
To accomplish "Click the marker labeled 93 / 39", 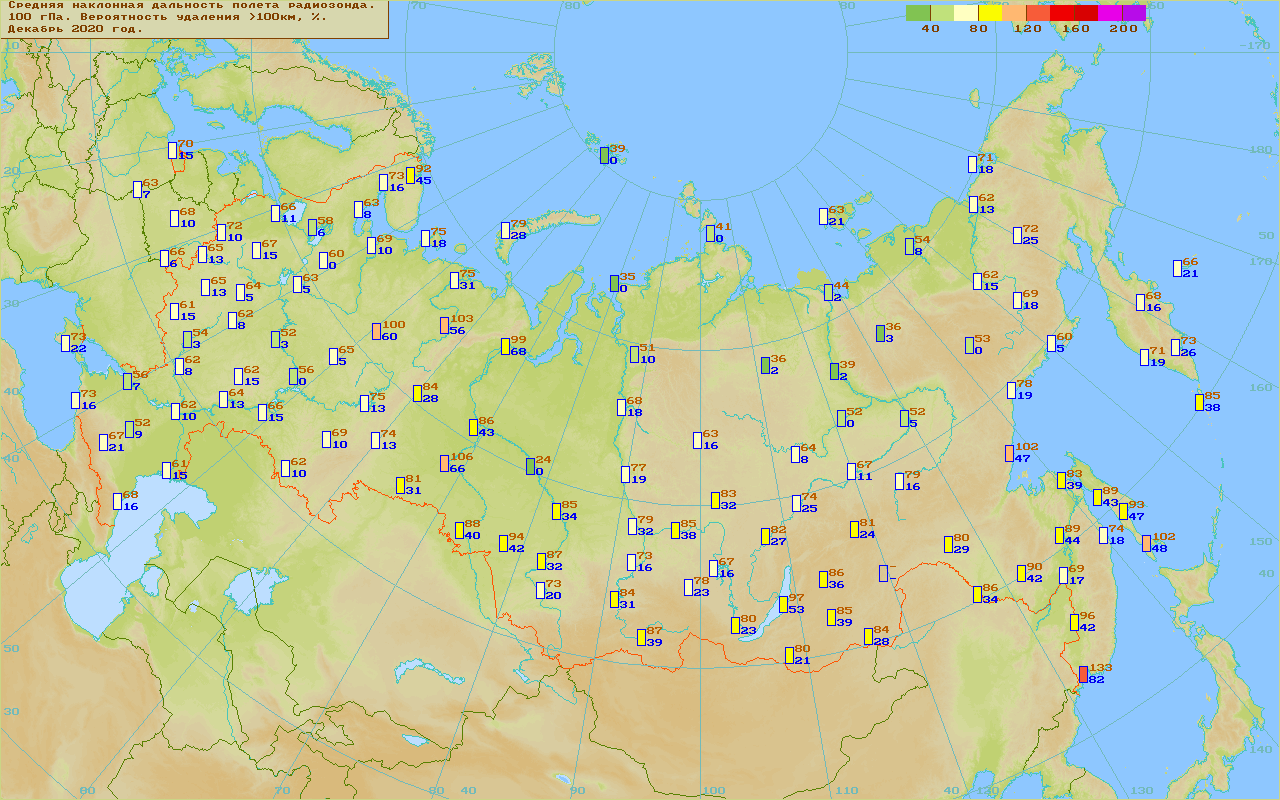I will (x=1062, y=480).
